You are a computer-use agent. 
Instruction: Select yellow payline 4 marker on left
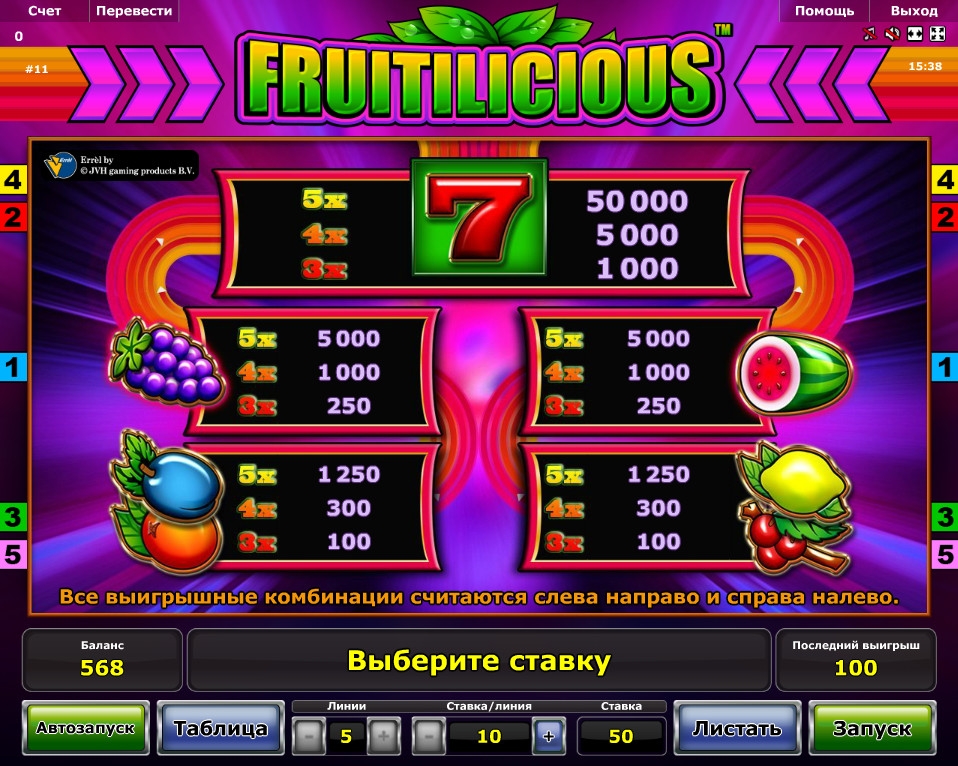point(13,180)
